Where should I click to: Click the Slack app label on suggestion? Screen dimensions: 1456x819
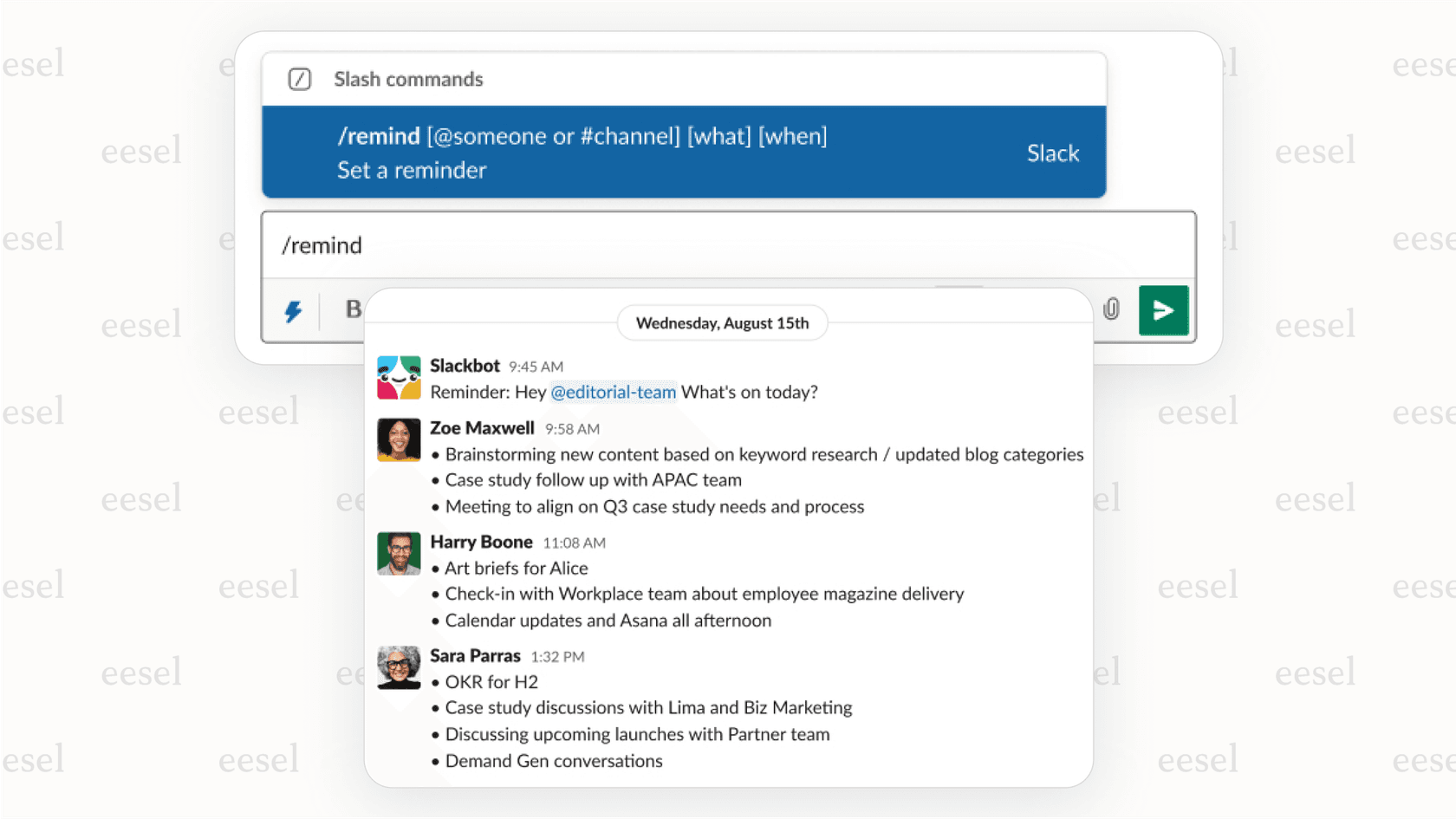tap(1052, 153)
